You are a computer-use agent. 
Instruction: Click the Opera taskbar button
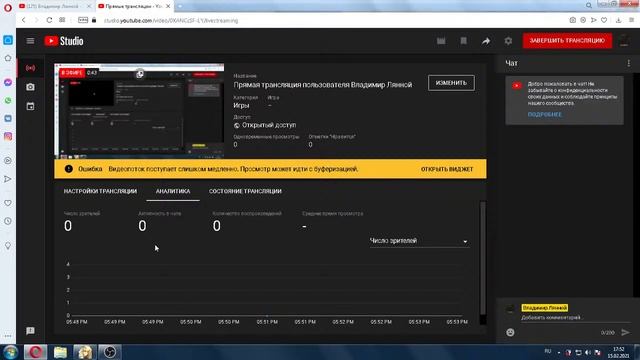[x=36, y=352]
